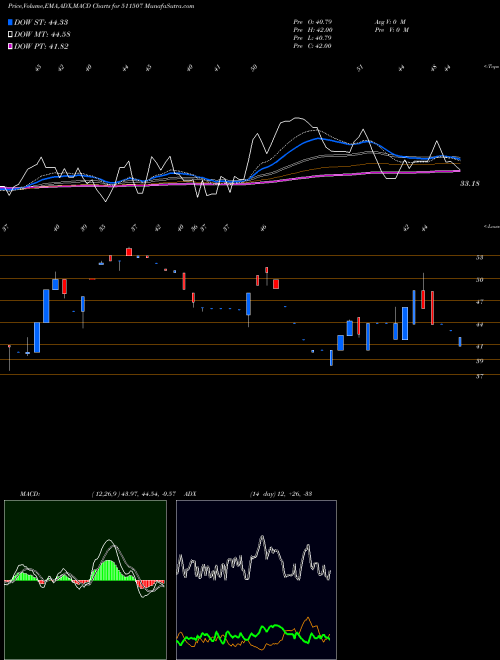Click the 44 price axis label

[479, 325]
